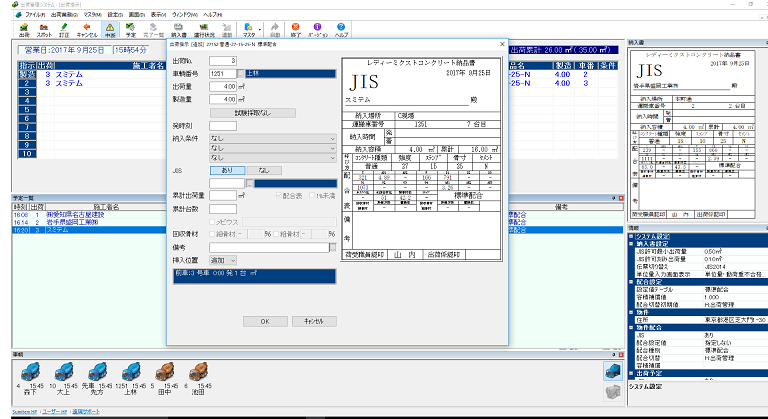Click OK in the 出荷指示 dialog
This screenshot has width=768, height=419.
pos(265,321)
